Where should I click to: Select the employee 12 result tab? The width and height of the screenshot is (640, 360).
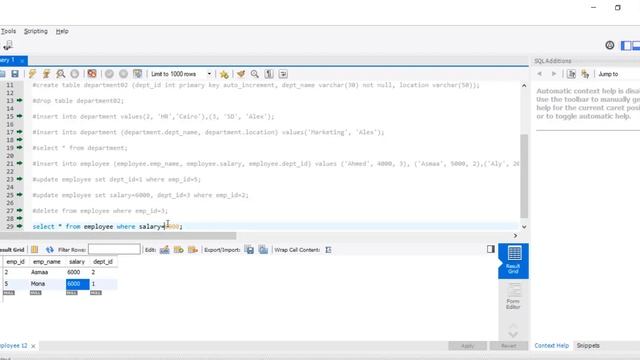[x=13, y=345]
